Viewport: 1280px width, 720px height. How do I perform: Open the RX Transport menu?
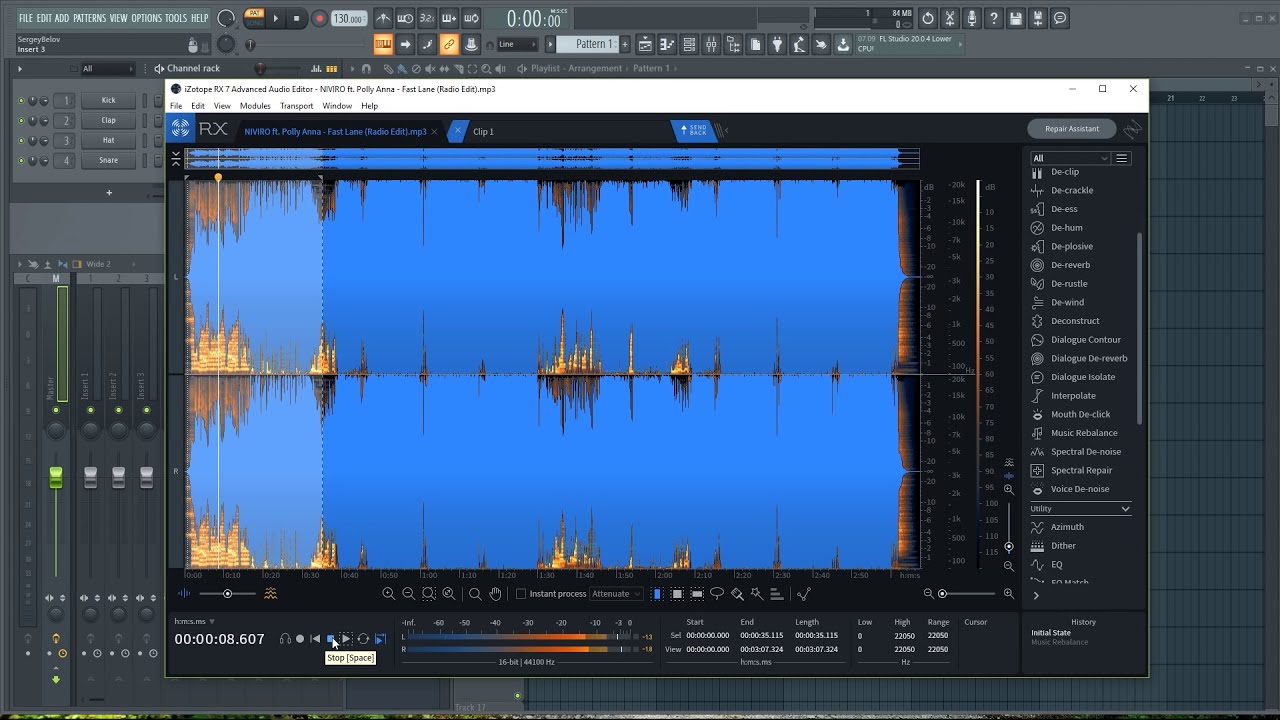[x=297, y=106]
